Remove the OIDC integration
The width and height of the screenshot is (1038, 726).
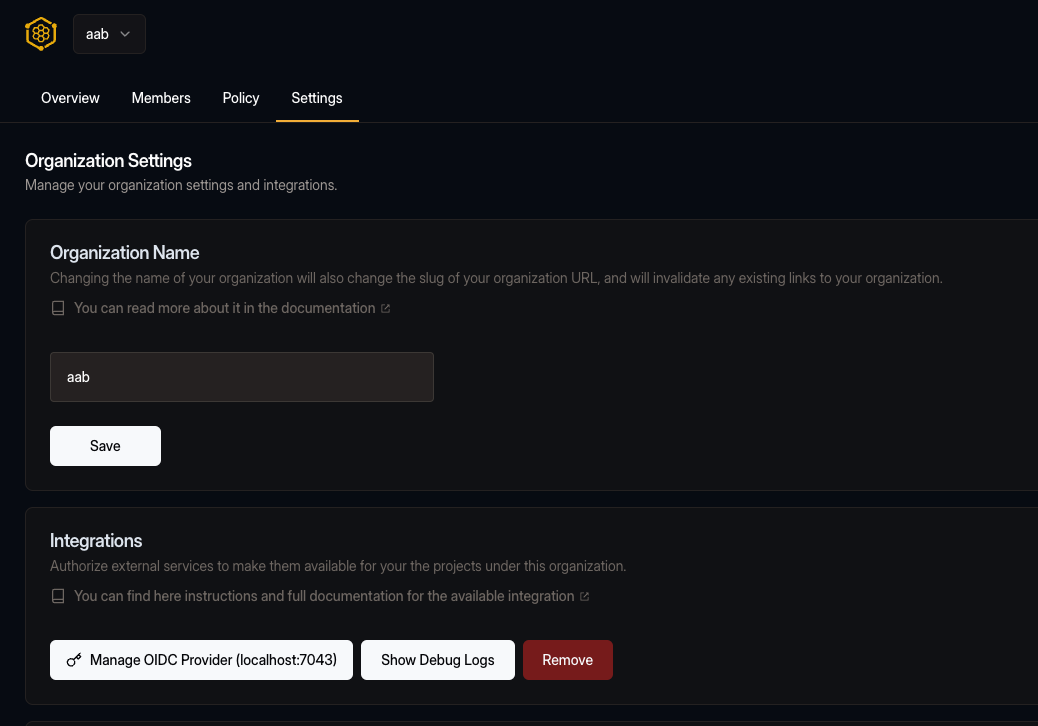click(x=567, y=660)
